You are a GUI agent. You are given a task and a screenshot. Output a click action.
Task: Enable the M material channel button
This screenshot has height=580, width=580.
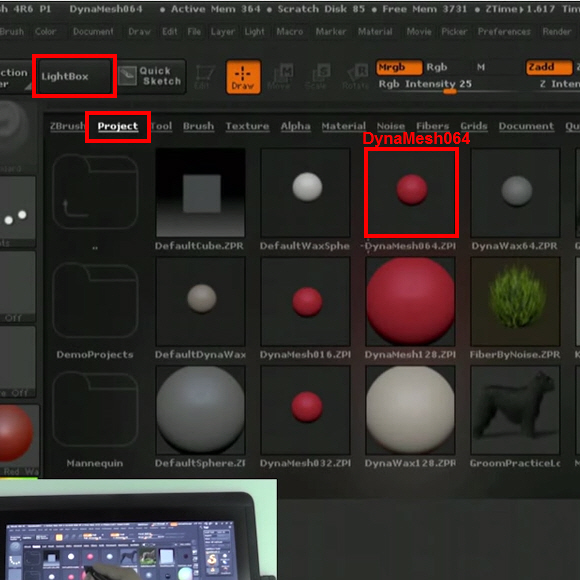tap(480, 67)
